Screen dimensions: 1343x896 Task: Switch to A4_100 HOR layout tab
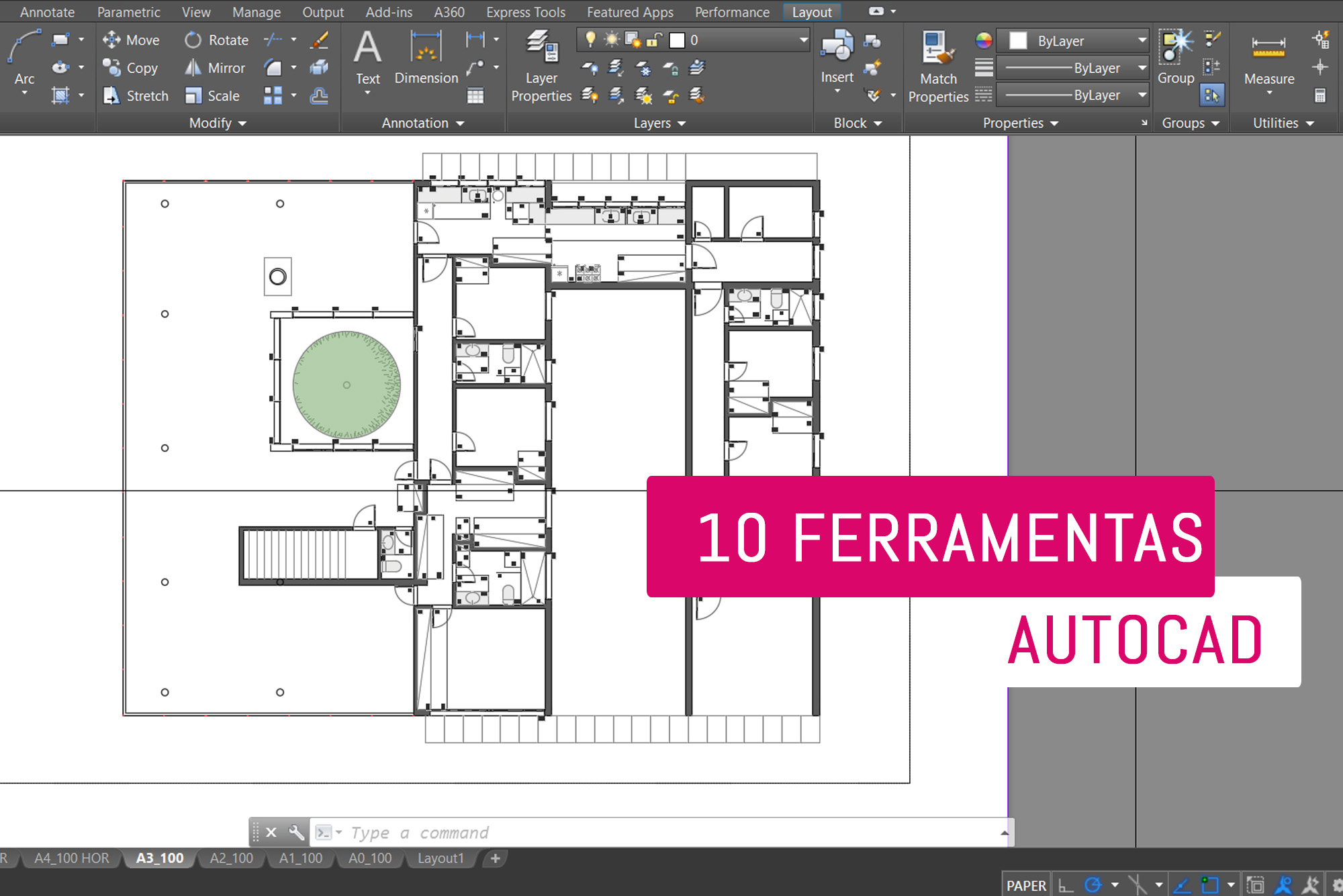point(72,858)
